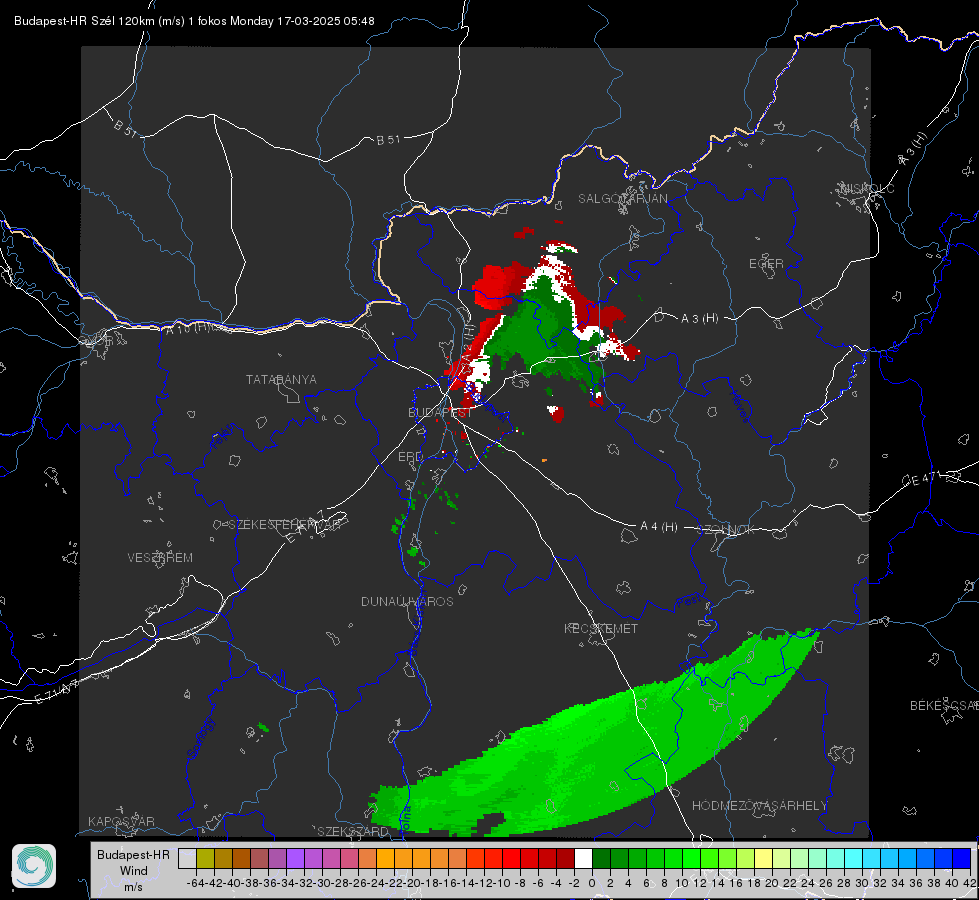Viewport: 979px width, 900px height.
Task: Click the TATABANYA city label
Action: [281, 380]
